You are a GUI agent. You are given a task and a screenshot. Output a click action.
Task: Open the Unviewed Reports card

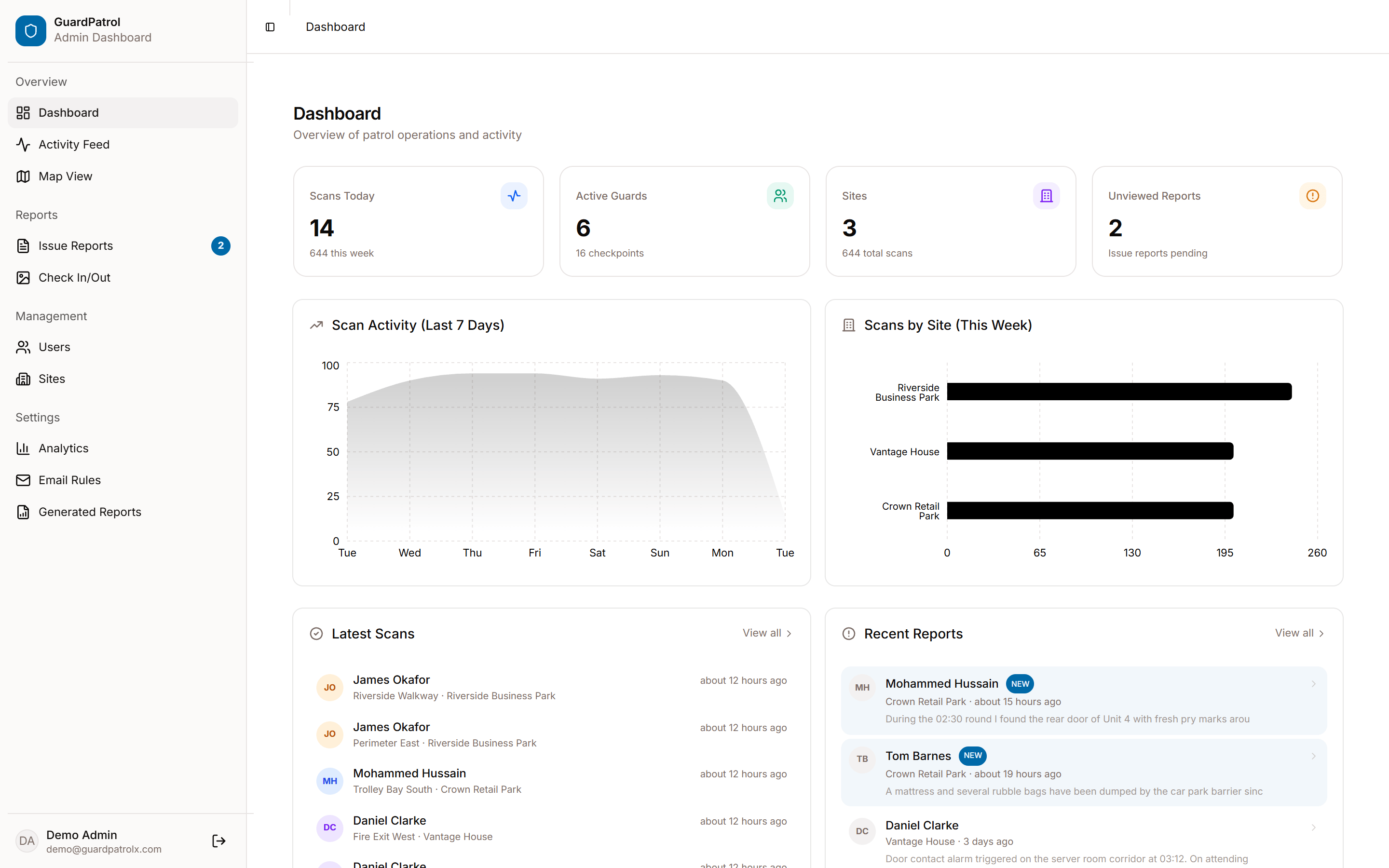tap(1217, 222)
